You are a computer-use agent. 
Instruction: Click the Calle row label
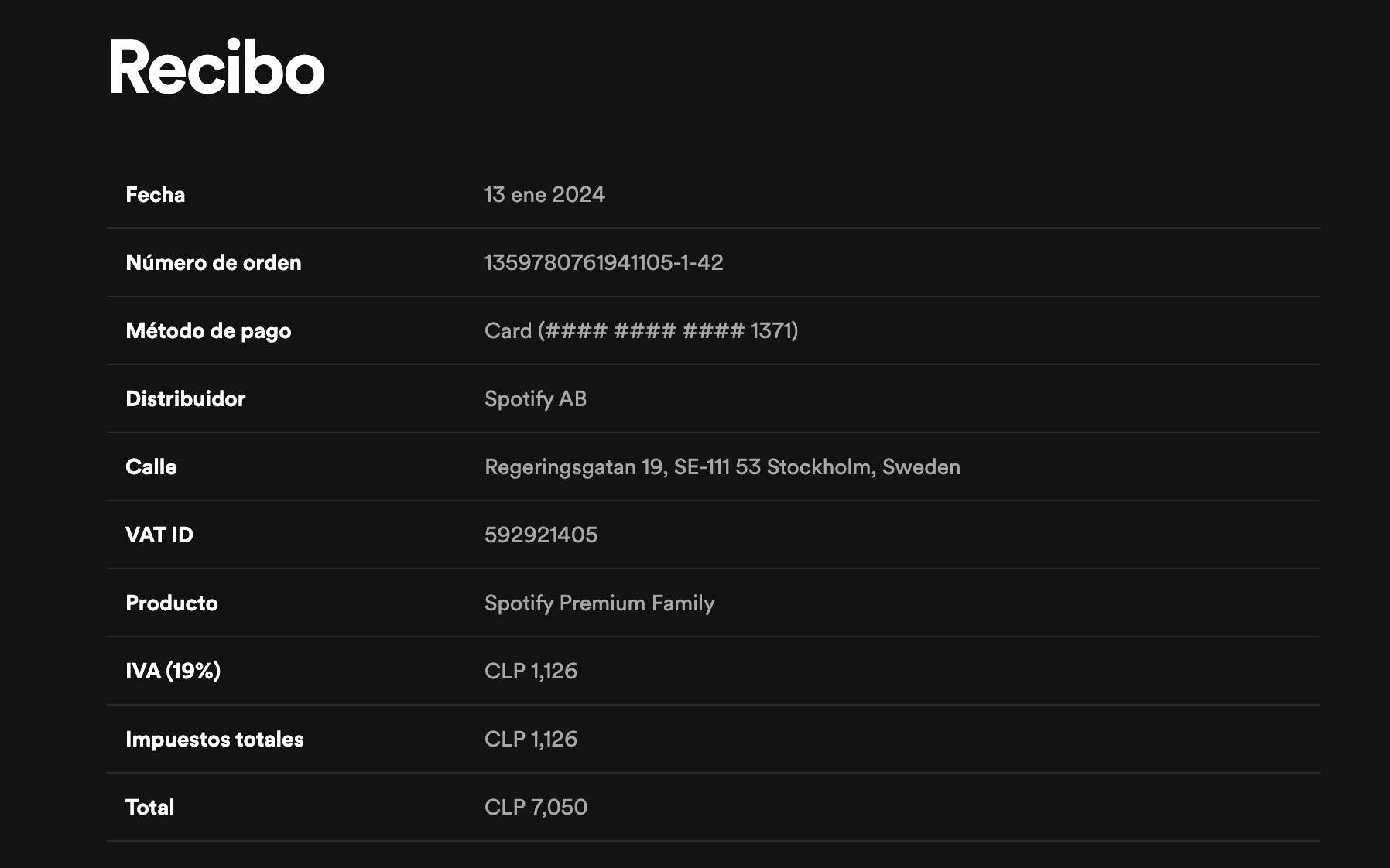point(151,467)
